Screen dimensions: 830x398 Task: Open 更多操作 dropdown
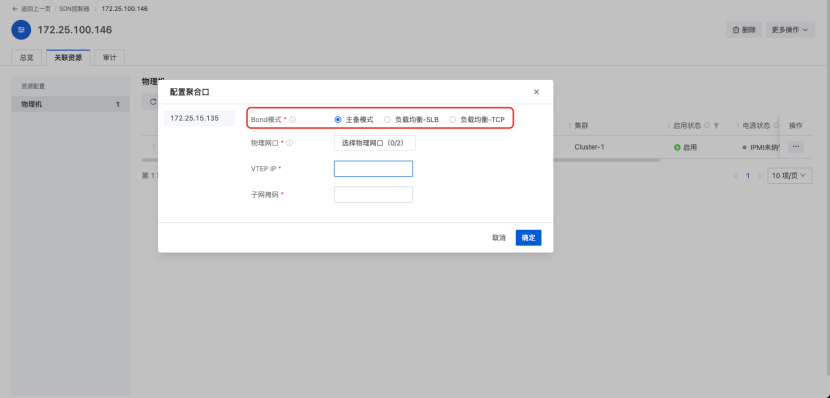pyautogui.click(x=790, y=30)
